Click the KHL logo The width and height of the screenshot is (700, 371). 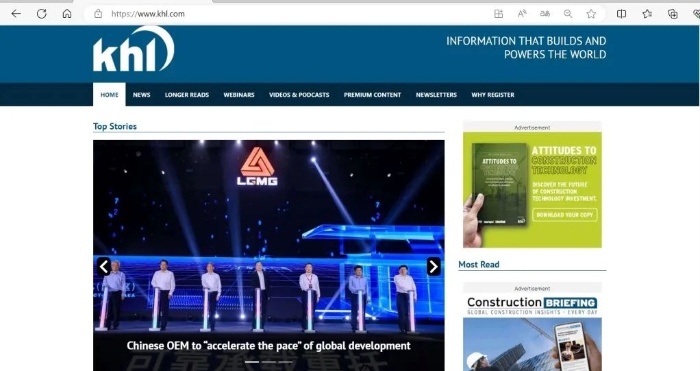(133, 49)
